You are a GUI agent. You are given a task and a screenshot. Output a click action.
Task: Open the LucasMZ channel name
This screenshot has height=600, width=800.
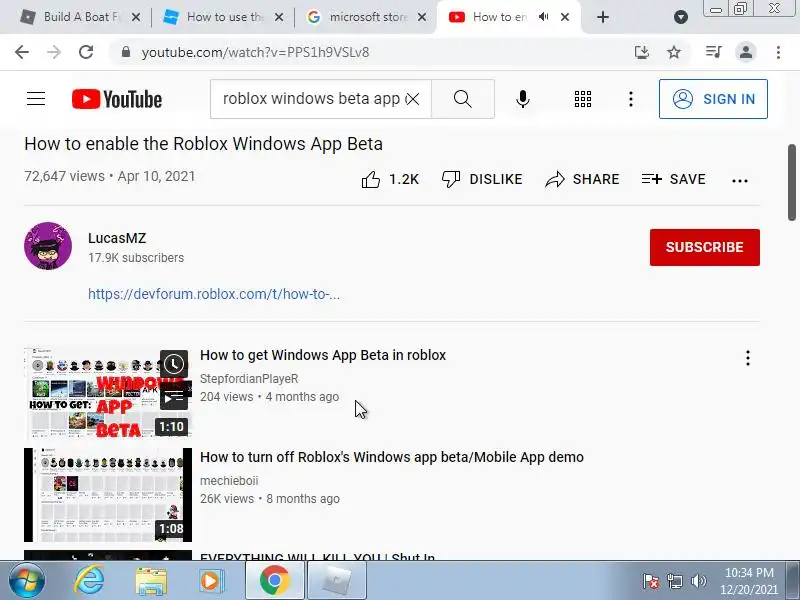pyautogui.click(x=117, y=238)
